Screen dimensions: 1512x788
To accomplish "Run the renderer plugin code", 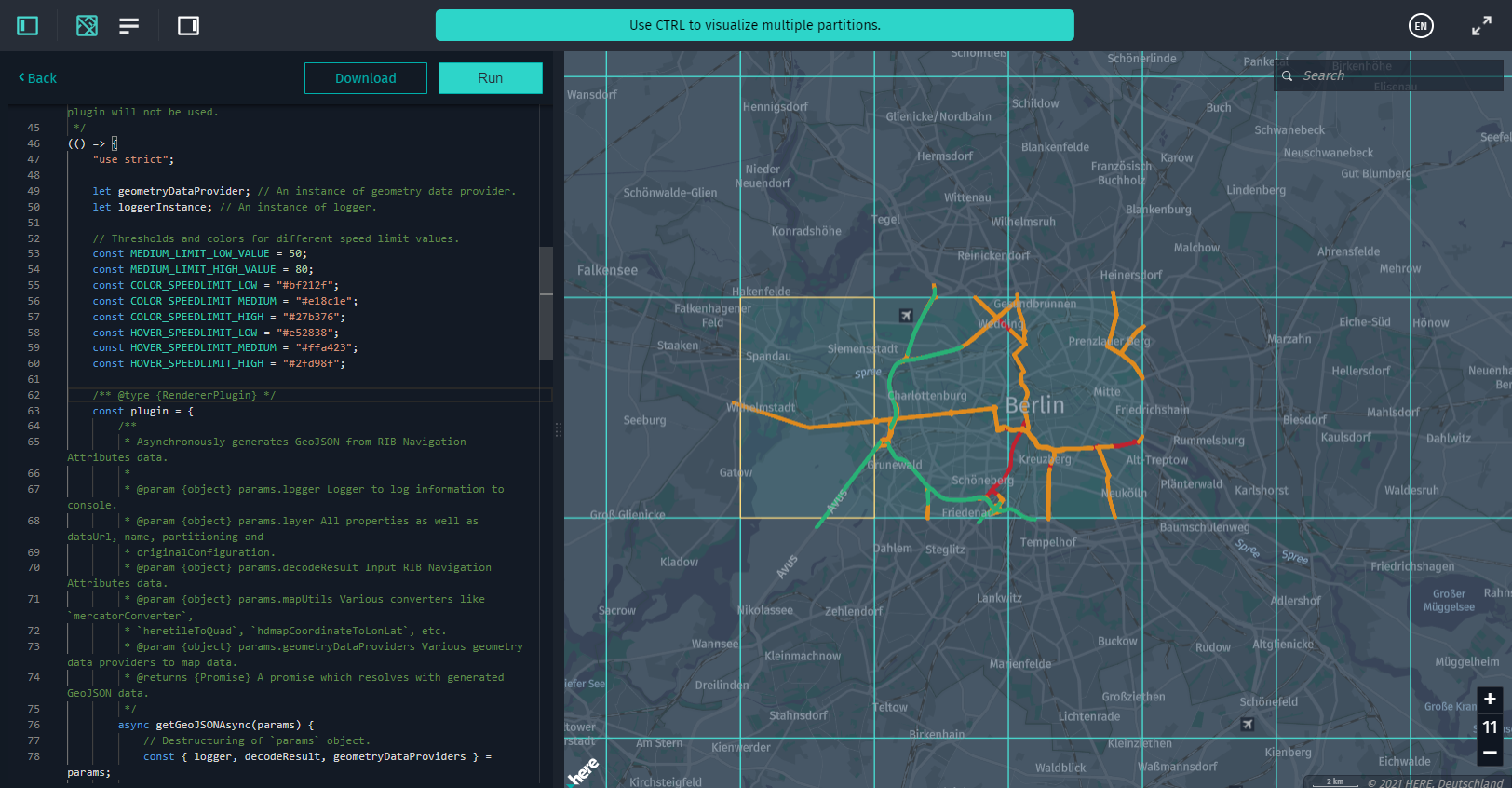I will [x=490, y=78].
